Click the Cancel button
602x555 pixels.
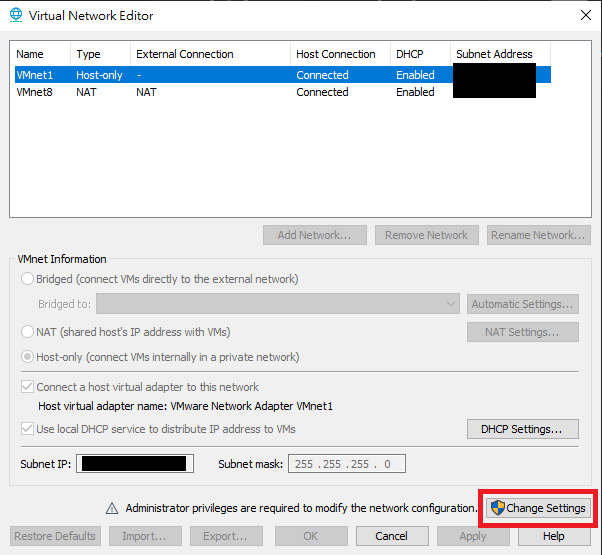pos(392,536)
